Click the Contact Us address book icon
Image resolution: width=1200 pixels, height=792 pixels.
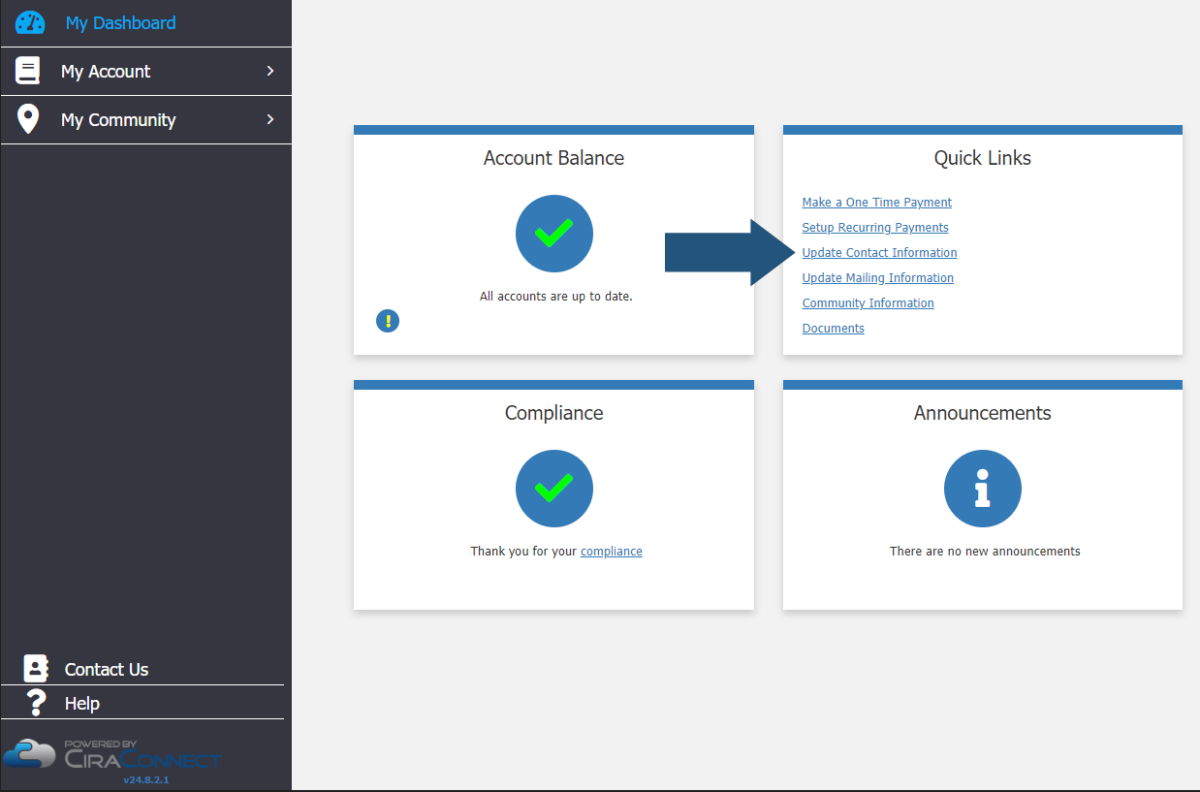point(36,669)
